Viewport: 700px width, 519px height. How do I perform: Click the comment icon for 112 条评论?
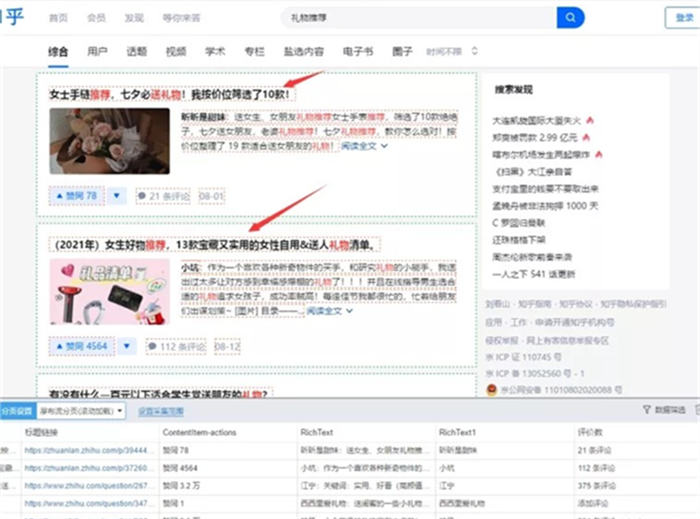click(154, 348)
